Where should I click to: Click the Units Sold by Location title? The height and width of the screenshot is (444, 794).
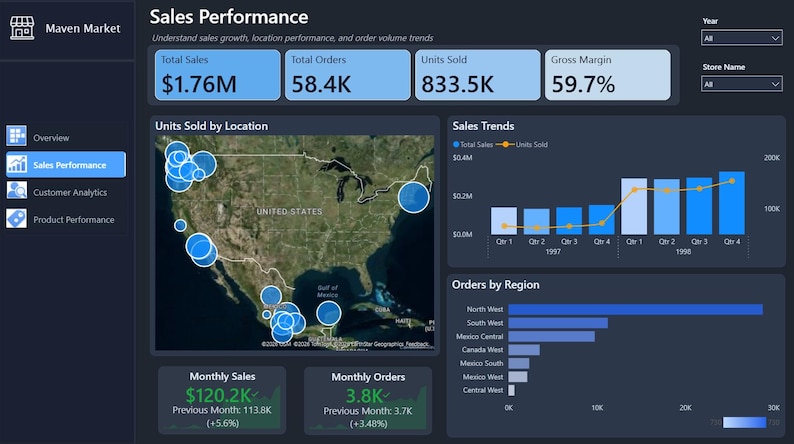(211, 126)
